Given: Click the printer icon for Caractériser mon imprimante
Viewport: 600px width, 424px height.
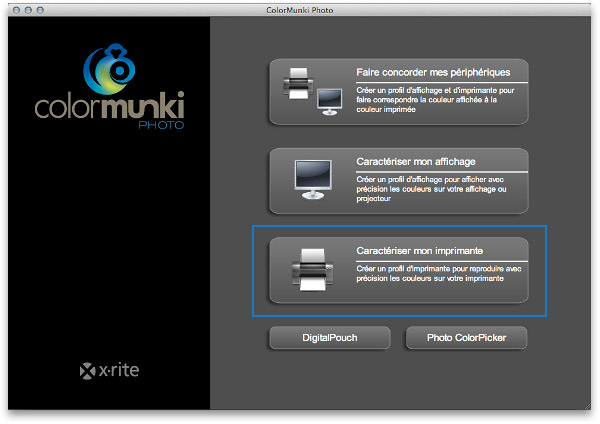Looking at the screenshot, I should [313, 269].
